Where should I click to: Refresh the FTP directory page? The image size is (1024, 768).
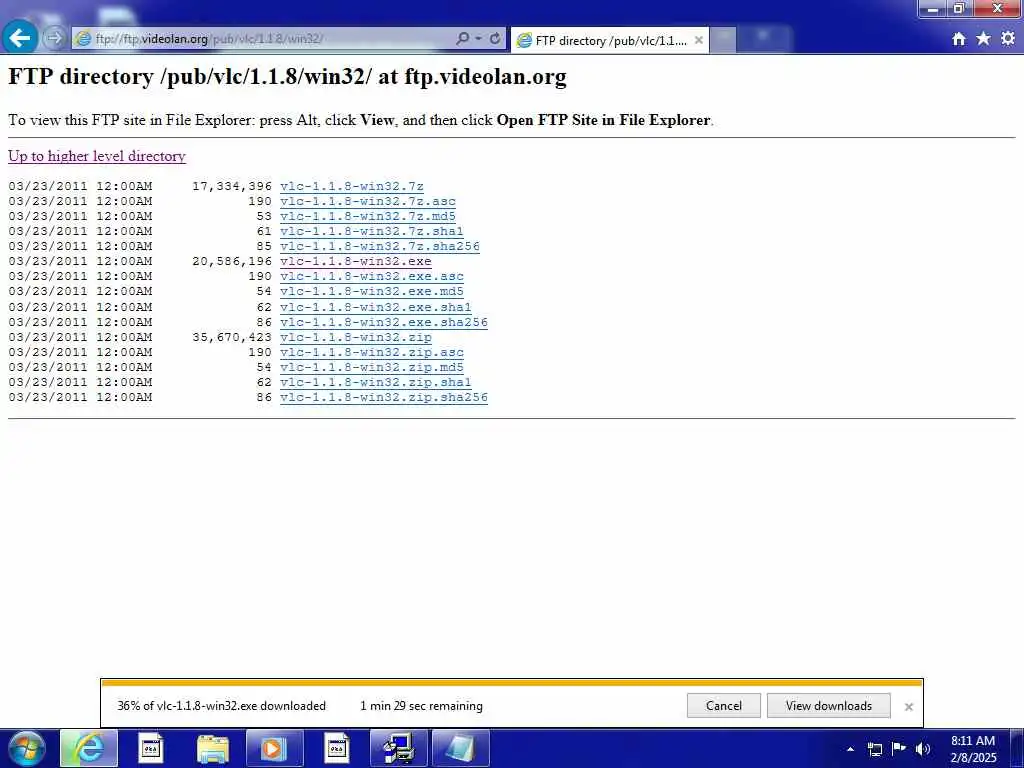click(x=495, y=39)
